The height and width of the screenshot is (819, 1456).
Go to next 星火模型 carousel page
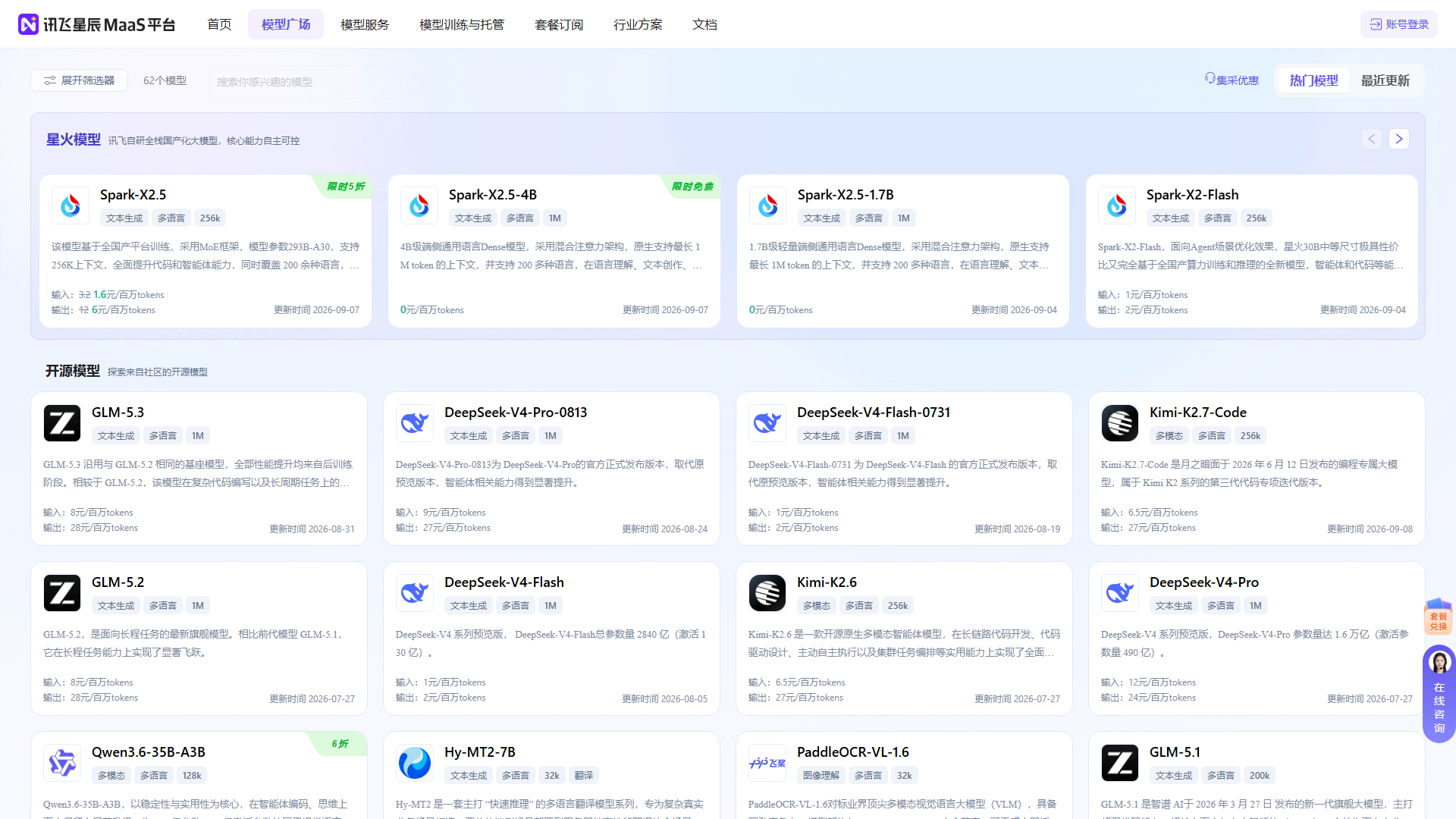1399,139
